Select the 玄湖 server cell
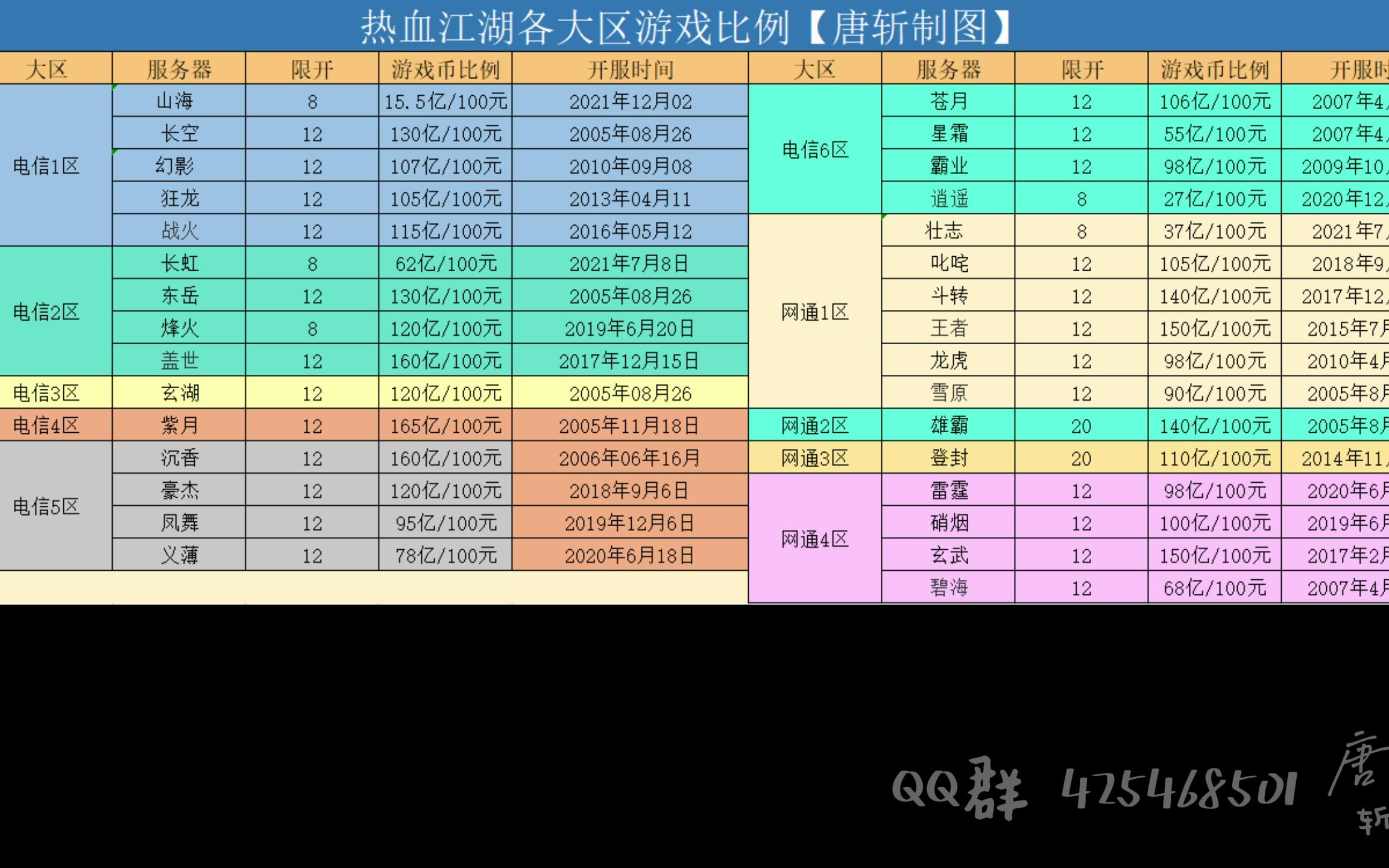 click(178, 393)
